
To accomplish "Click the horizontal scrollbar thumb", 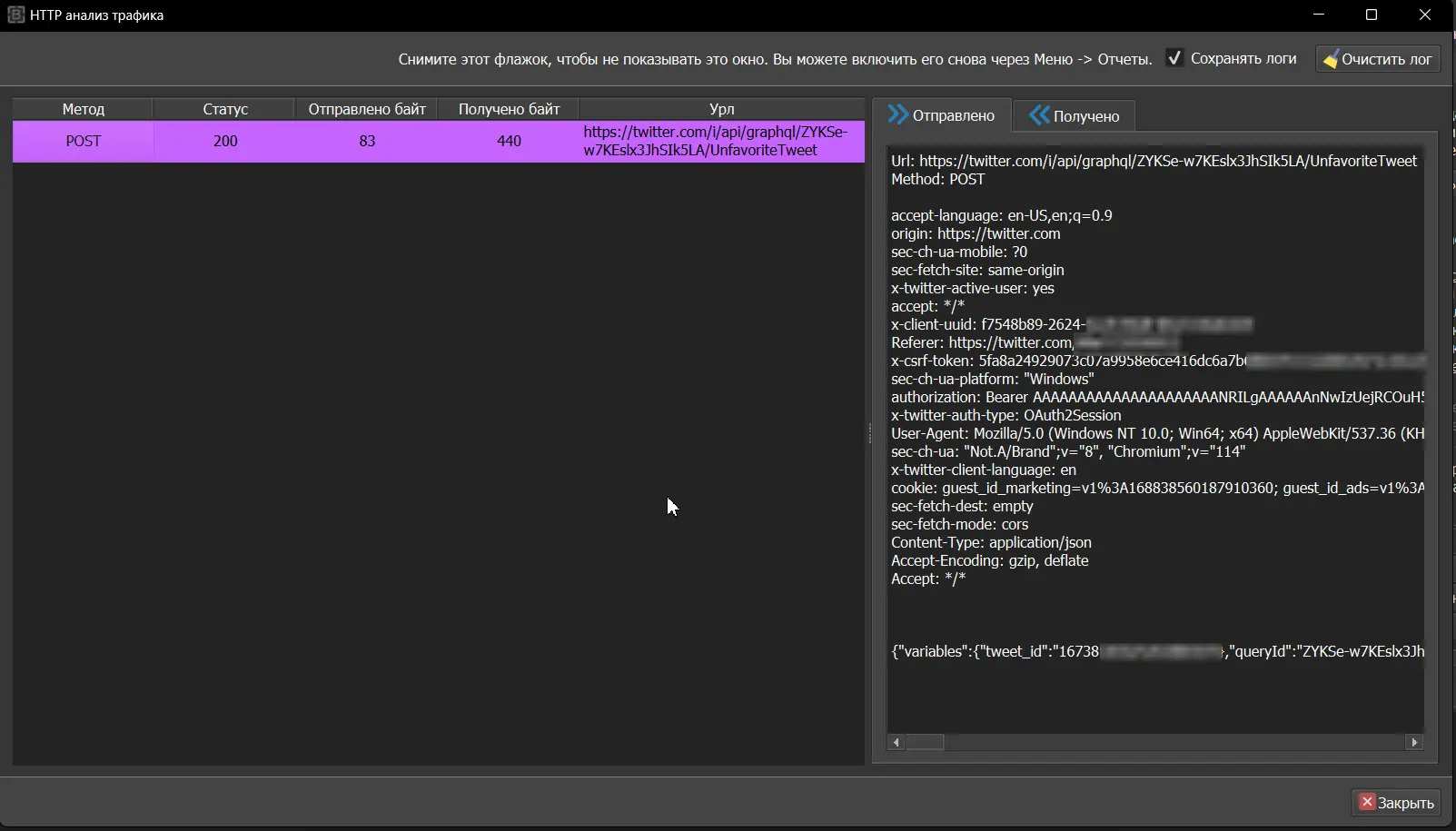I will (x=926, y=742).
